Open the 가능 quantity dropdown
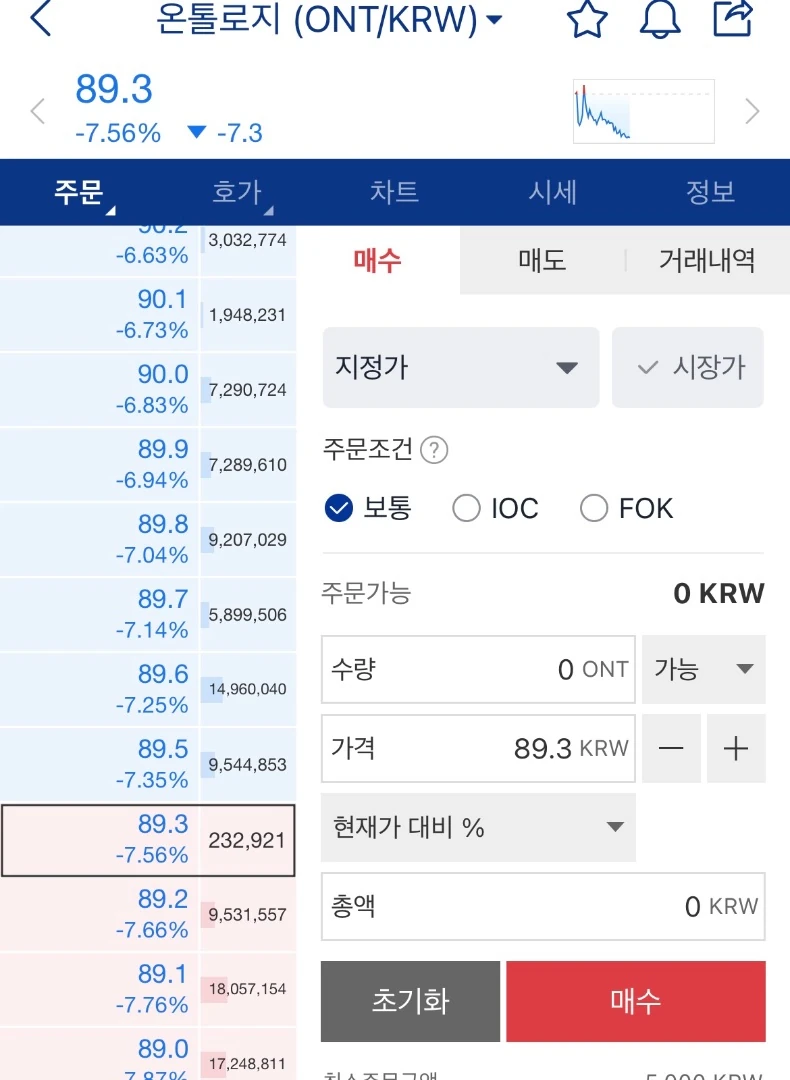This screenshot has height=1080, width=790. coord(703,669)
